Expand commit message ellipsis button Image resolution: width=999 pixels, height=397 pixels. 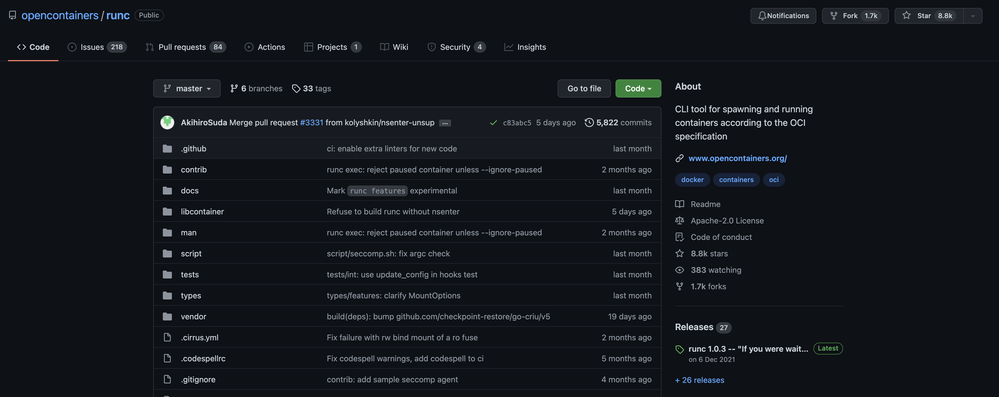(x=445, y=122)
